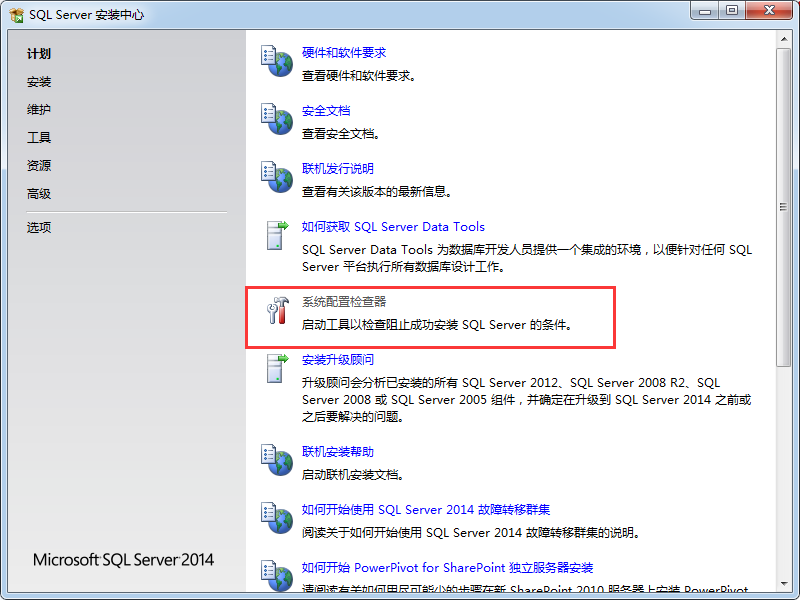Open the 安装升级顾问 link
800x600 pixels.
coord(338,360)
